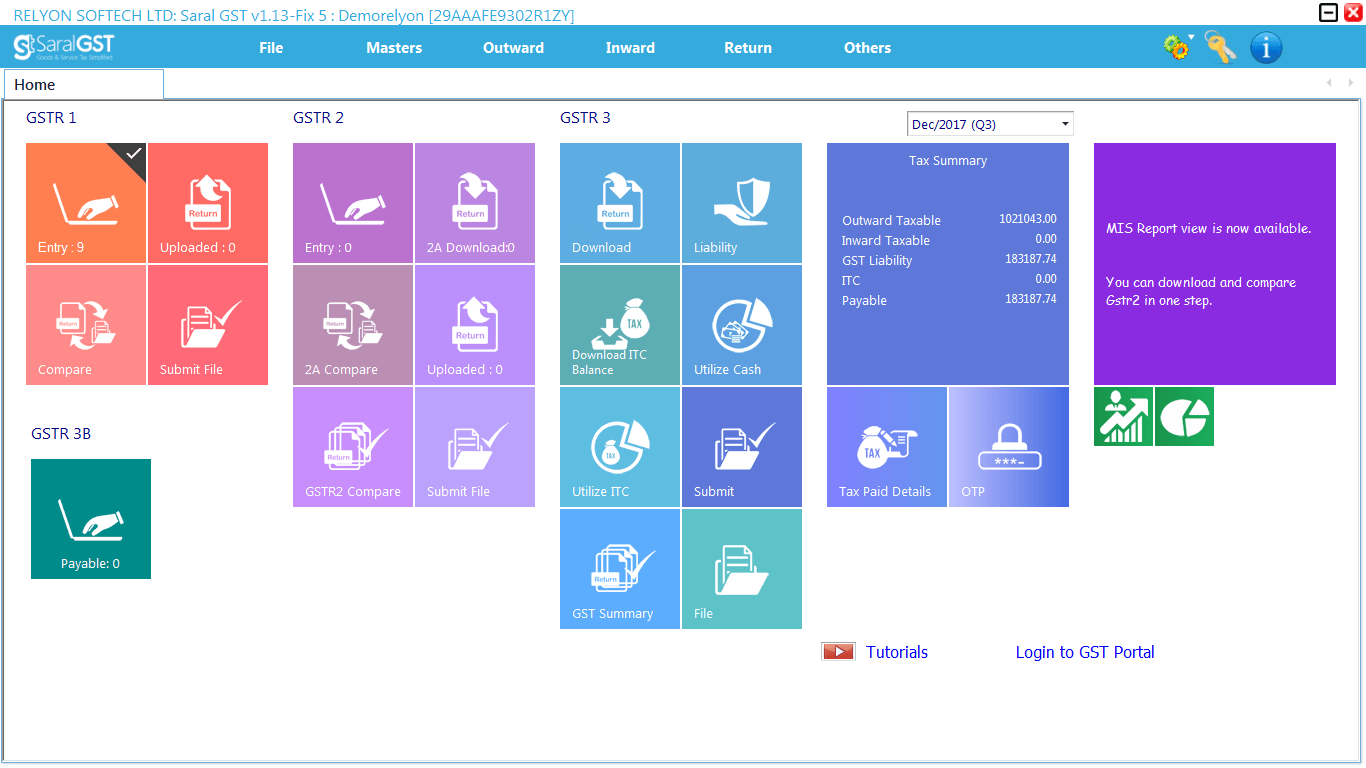Click the blue info icon in header
The width and height of the screenshot is (1366, 768).
1266,47
